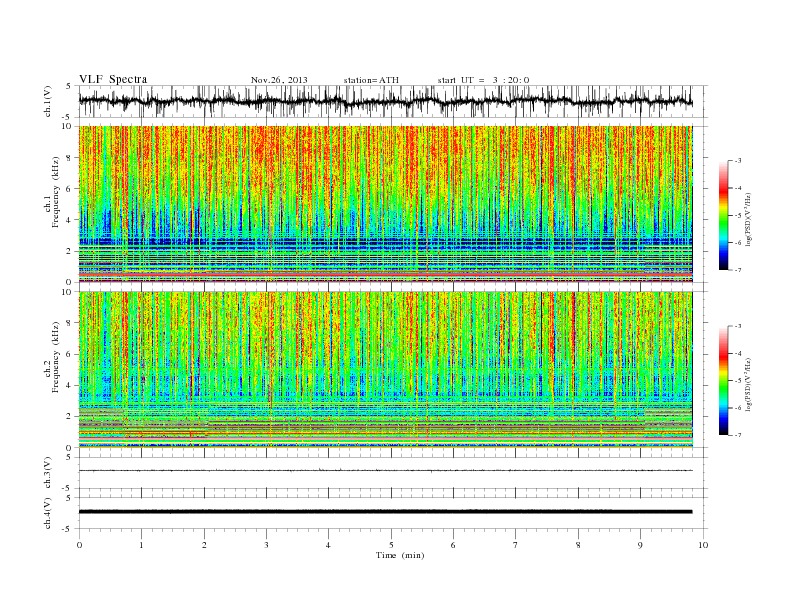
Task: Click the "ch.3(V)" axis label
Action: tap(48, 473)
